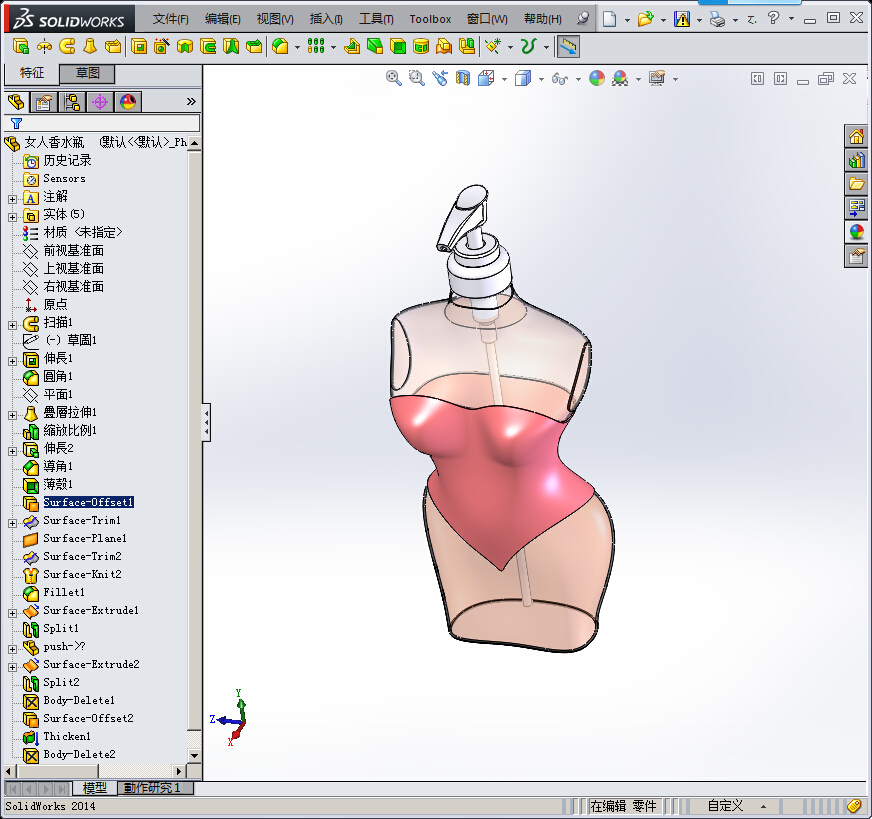This screenshot has width=872, height=819.
Task: Open the View Palette task pane icon
Action: pyautogui.click(x=856, y=208)
